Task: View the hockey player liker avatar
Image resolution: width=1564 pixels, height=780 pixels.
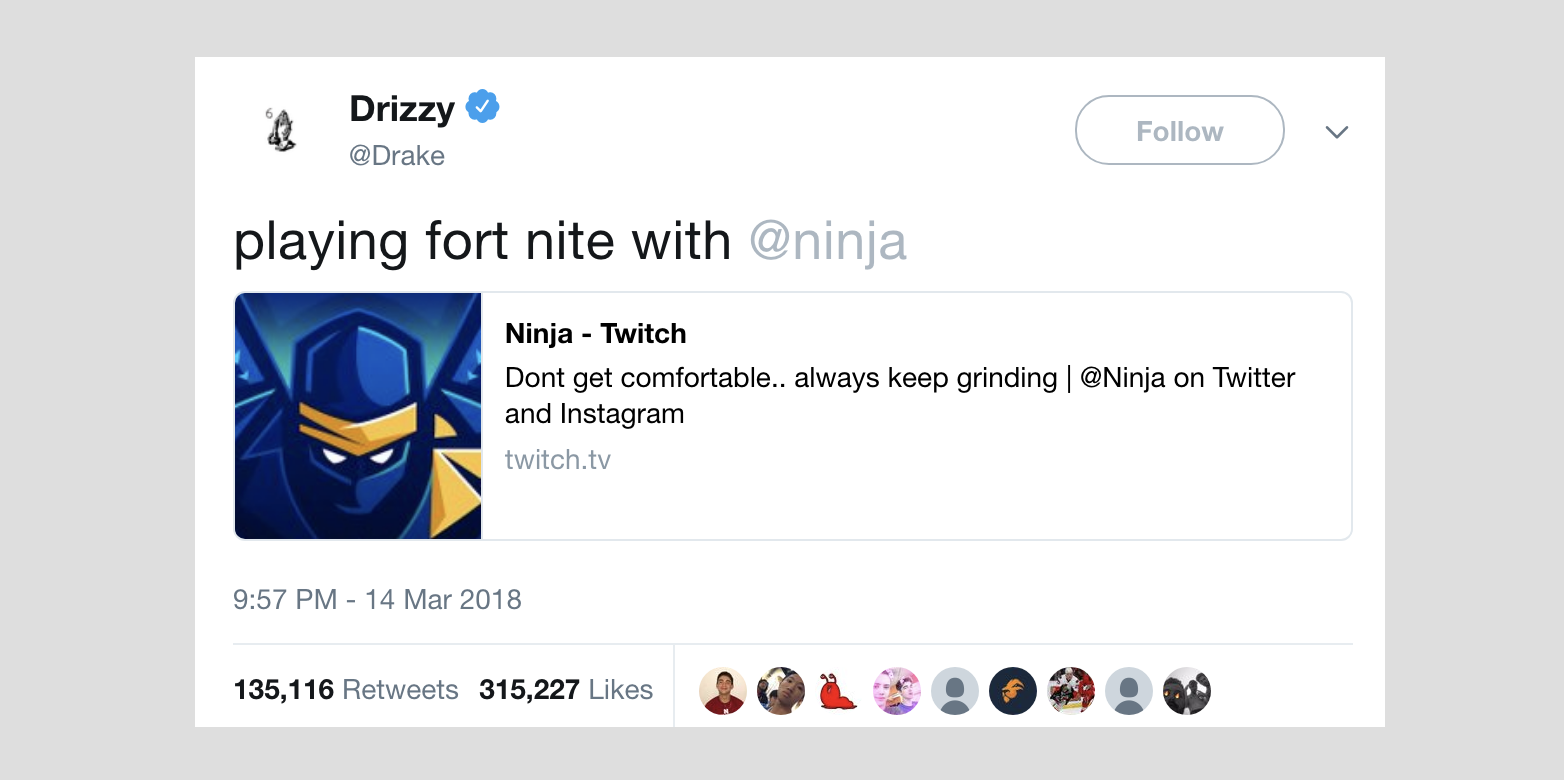Action: pos(1070,690)
